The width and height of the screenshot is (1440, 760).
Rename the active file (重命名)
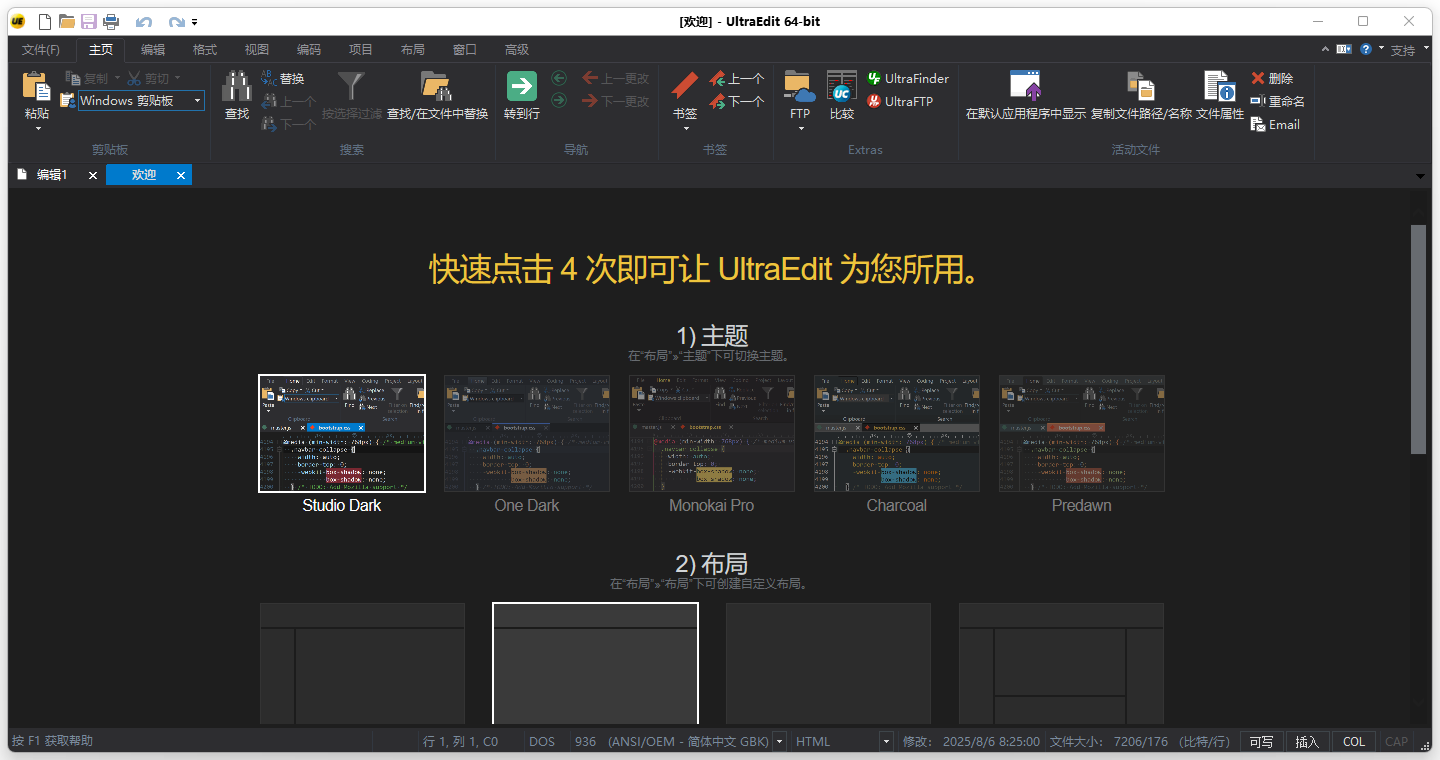tap(1278, 101)
